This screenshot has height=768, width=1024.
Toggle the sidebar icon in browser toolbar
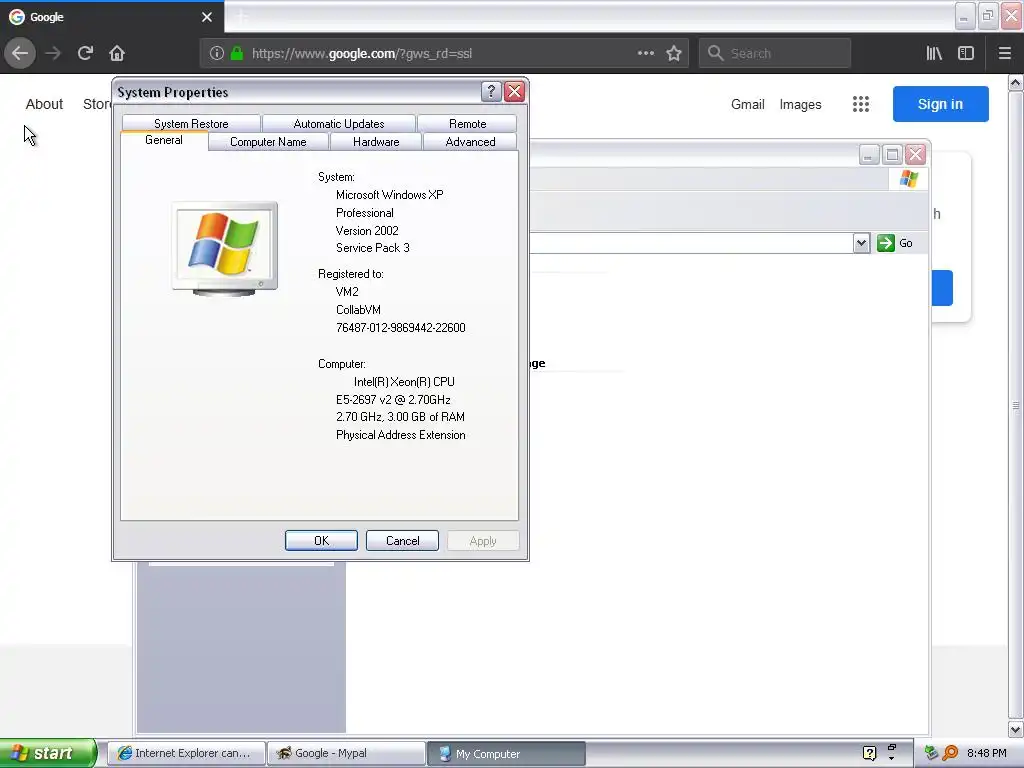tap(966, 53)
